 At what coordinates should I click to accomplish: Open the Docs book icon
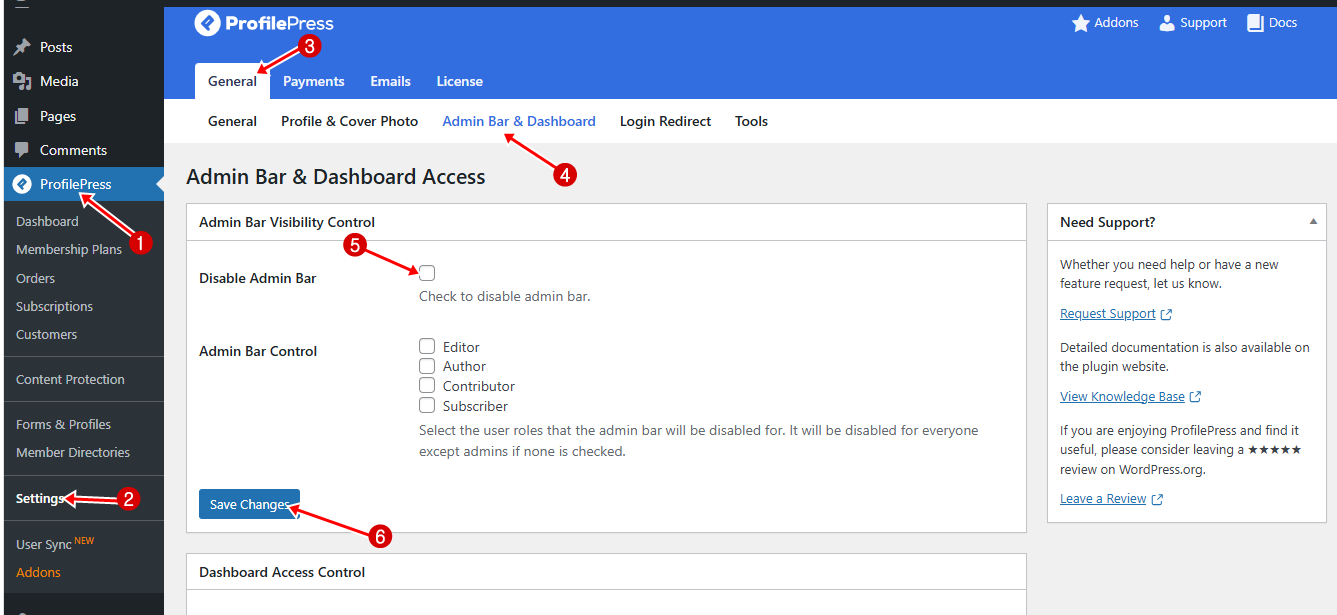pos(1255,23)
